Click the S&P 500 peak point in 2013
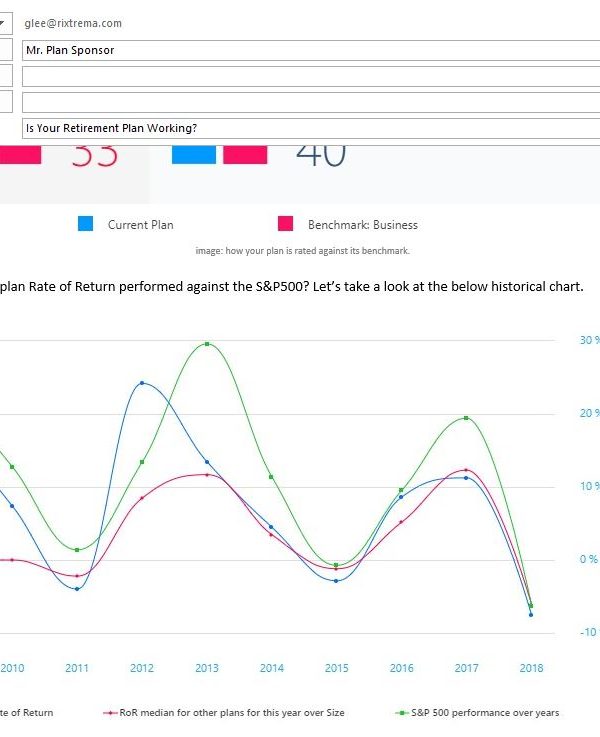This screenshot has height=737, width=600. pos(207,344)
